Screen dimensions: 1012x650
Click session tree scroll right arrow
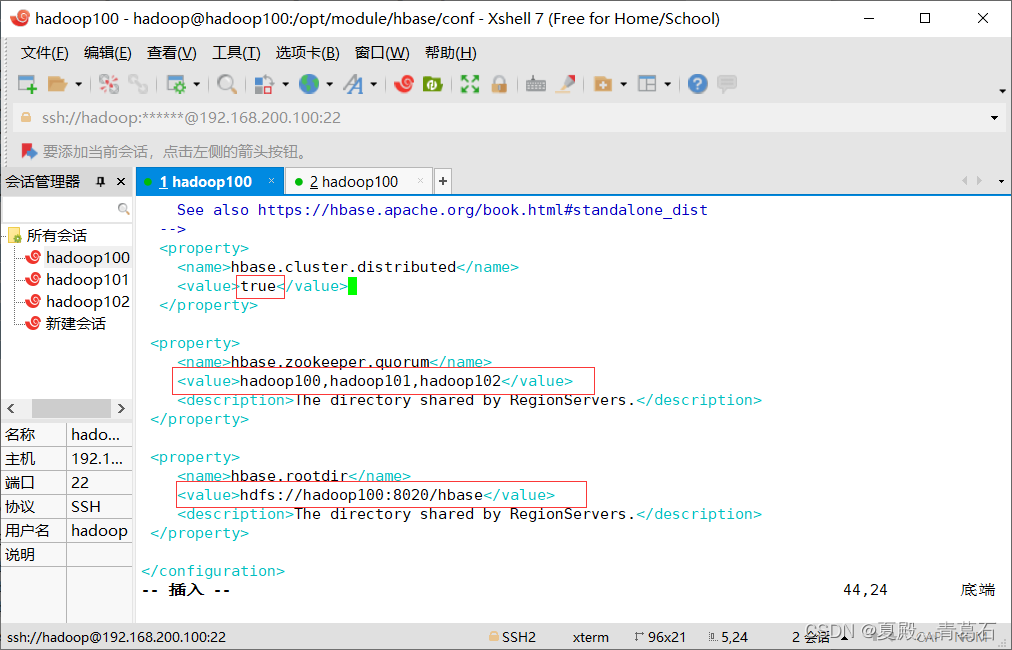pyautogui.click(x=121, y=409)
